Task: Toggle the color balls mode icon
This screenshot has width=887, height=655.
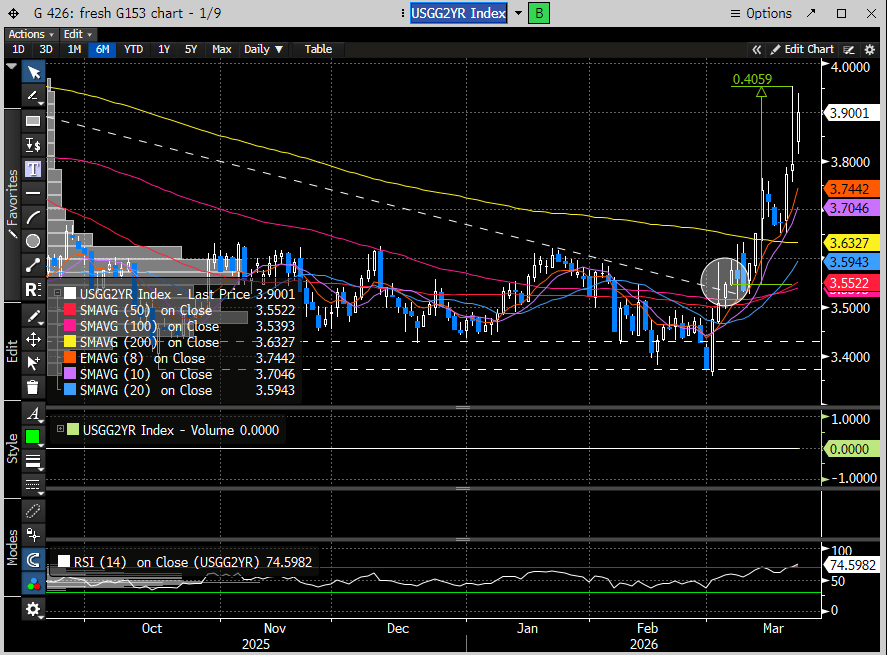Action: (x=33, y=584)
